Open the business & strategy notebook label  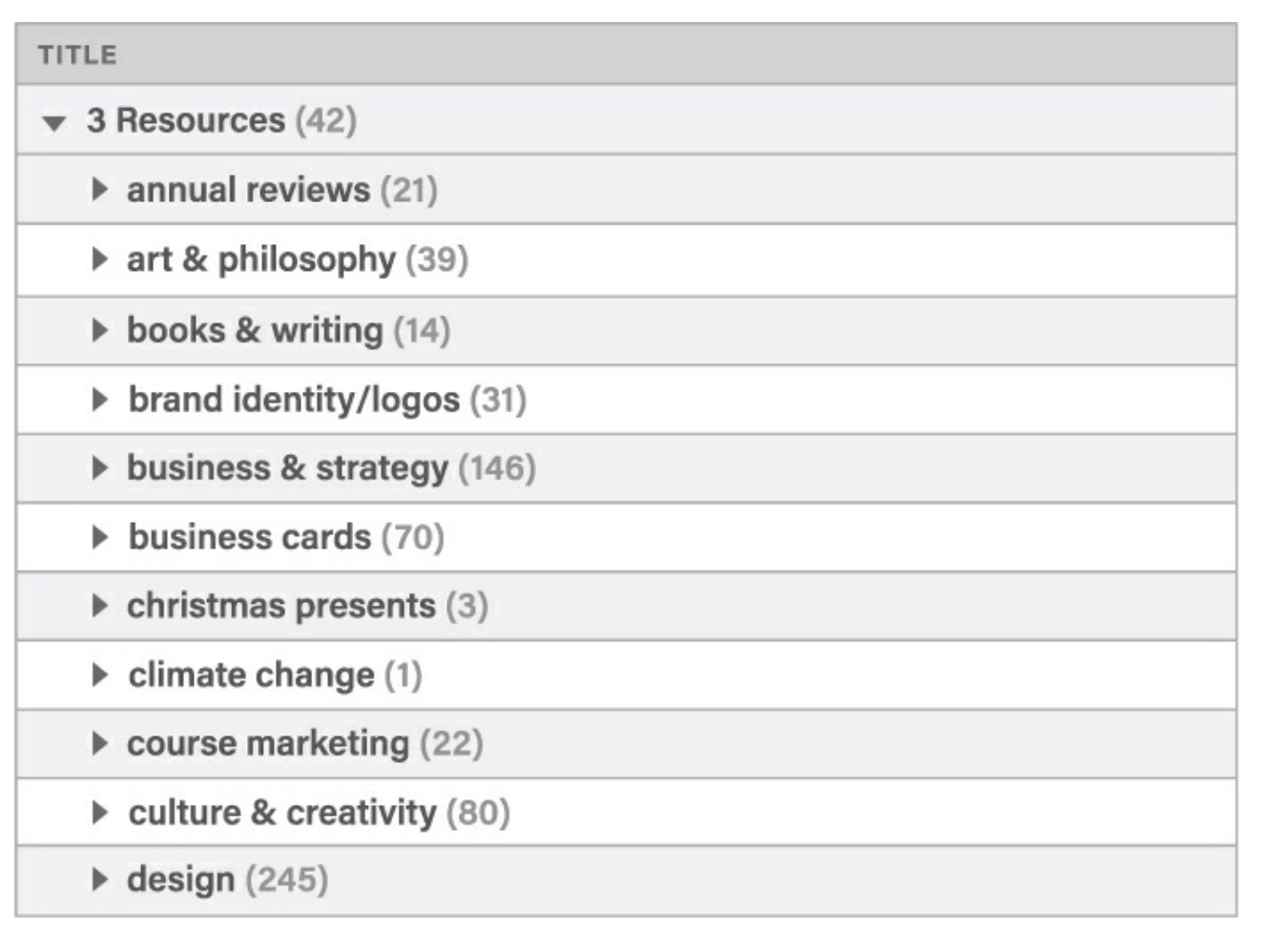pyautogui.click(x=287, y=468)
